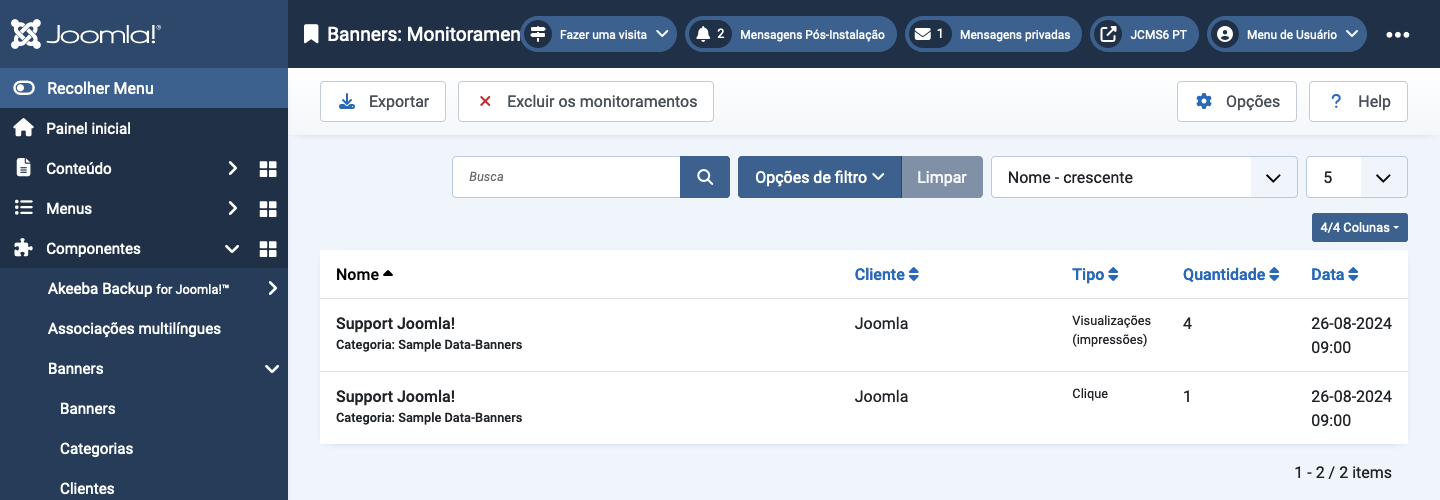The image size is (1440, 500).
Task: Sort by the Quantidade column header
Action: [1231, 274]
